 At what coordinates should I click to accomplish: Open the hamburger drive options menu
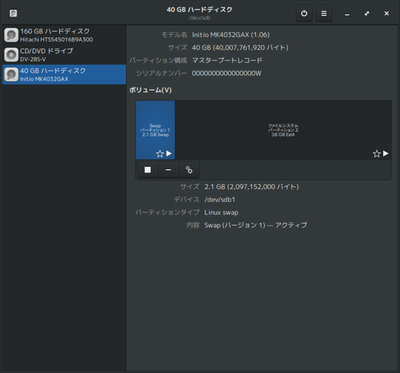tap(324, 14)
